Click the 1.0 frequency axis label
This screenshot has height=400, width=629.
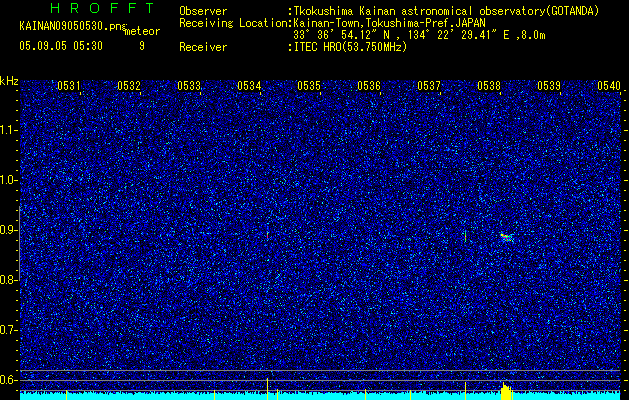[x=8, y=181]
